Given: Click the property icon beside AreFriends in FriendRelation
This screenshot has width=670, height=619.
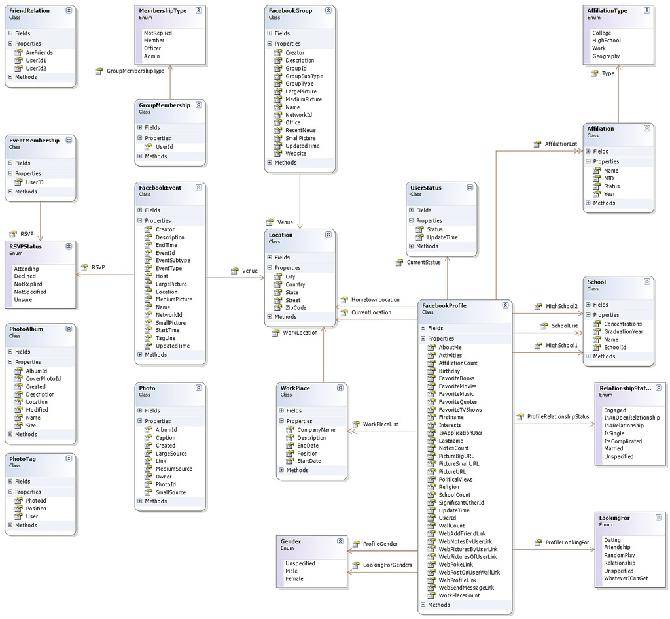Looking at the screenshot, I should (18, 53).
